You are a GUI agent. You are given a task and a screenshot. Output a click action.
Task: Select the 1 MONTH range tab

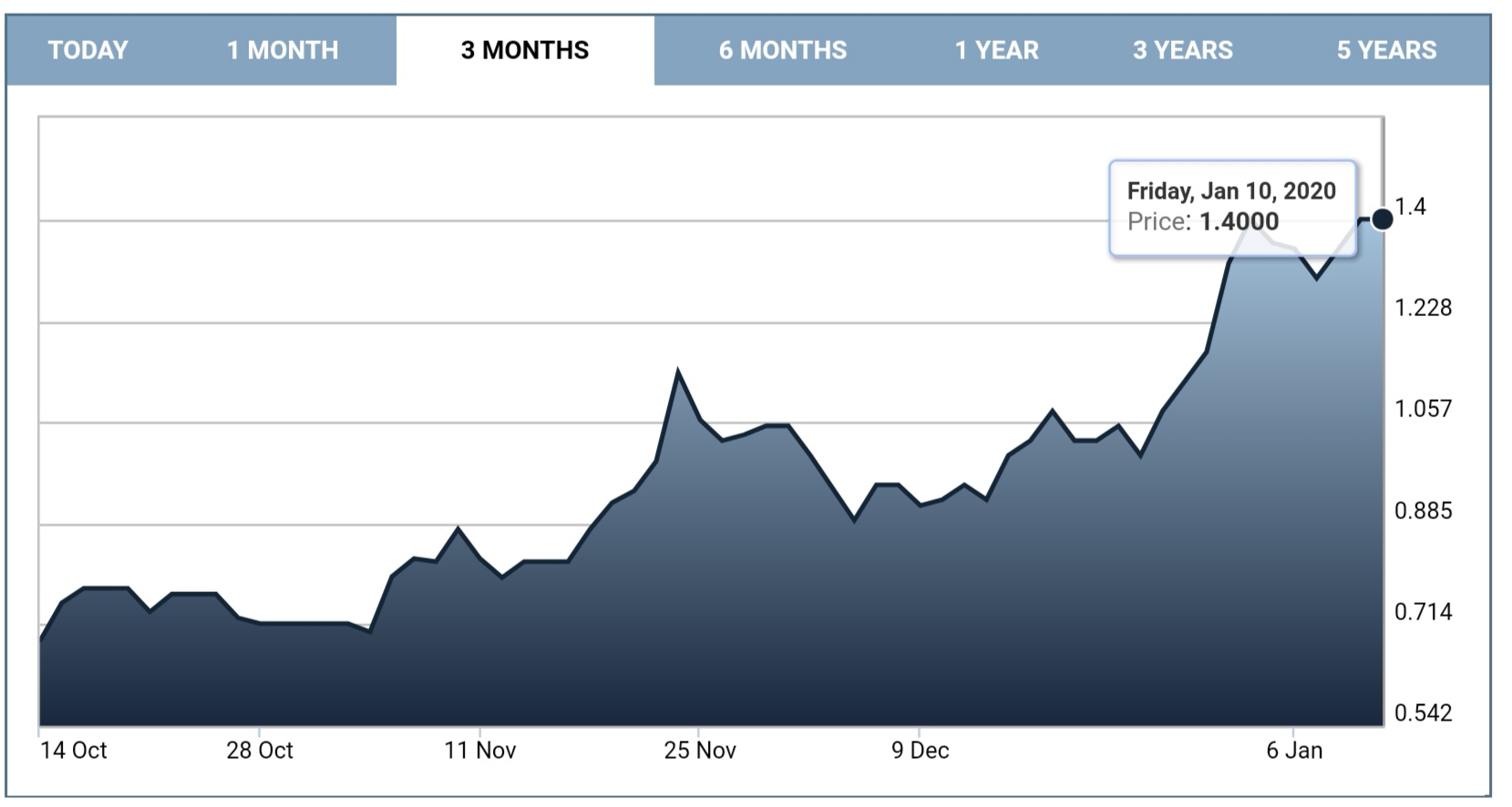tap(283, 50)
